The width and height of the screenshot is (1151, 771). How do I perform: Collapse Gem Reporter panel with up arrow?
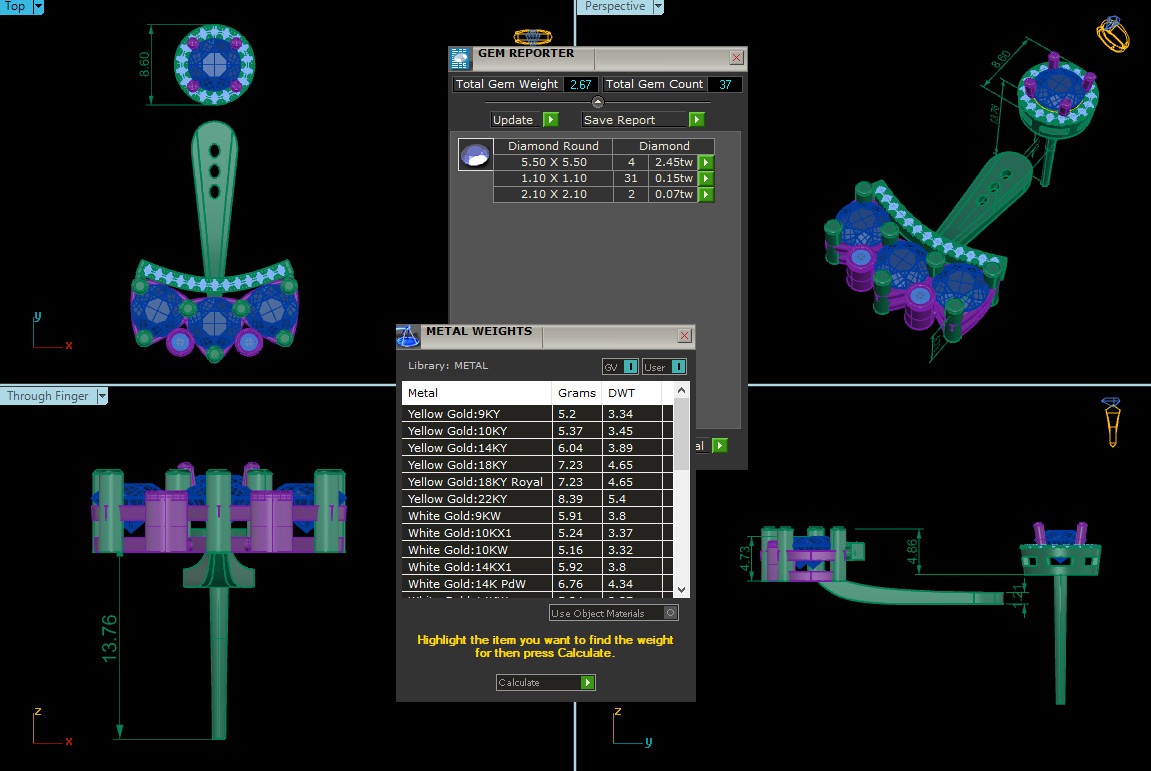point(598,102)
